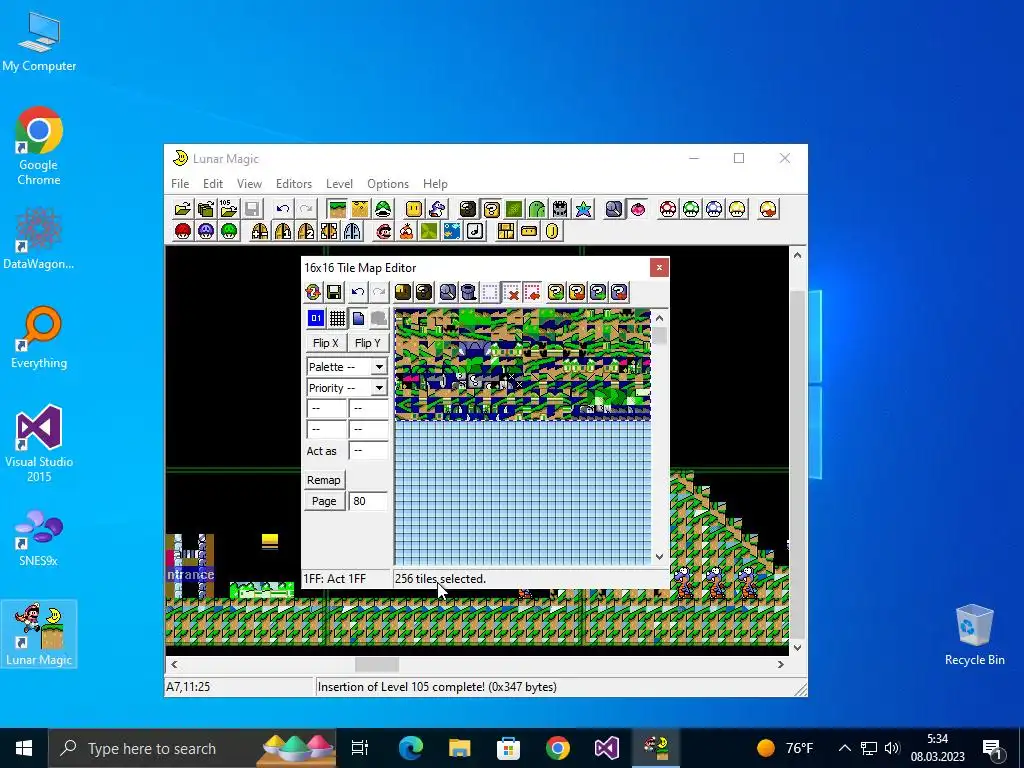
Task: Open the View menu
Action: (249, 184)
